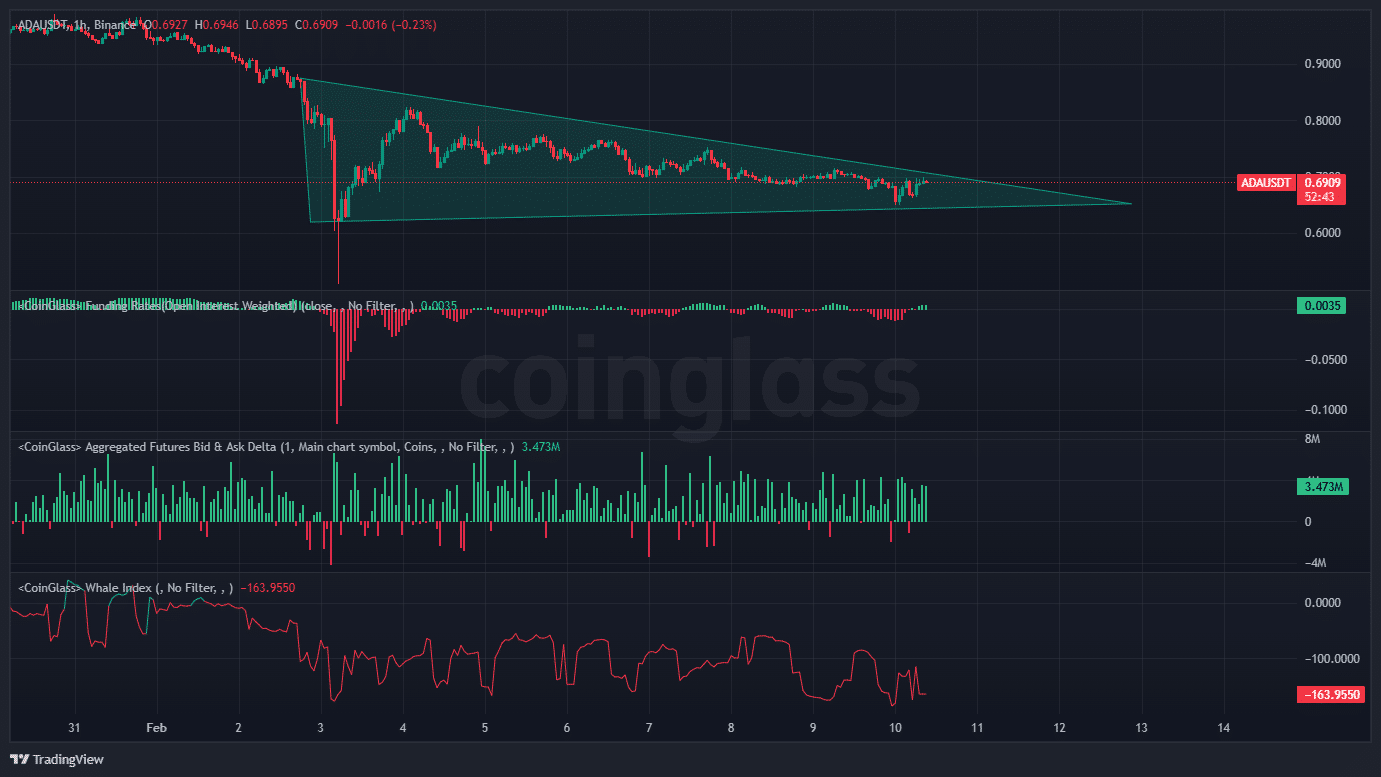1381x777 pixels.
Task: Click the −100.0000 whale index scale label
Action: tap(1330, 659)
